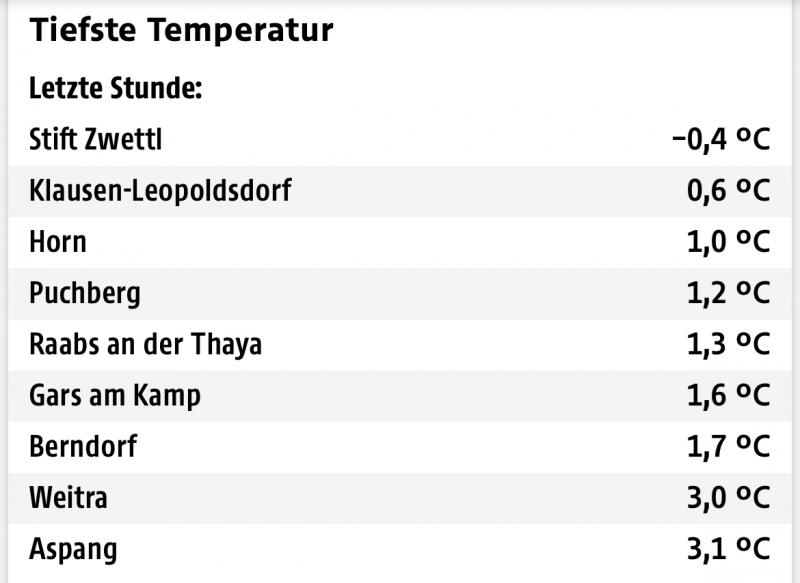Image resolution: width=800 pixels, height=583 pixels.
Task: Click the 1,6 °C temperature reading
Action: pos(728,396)
